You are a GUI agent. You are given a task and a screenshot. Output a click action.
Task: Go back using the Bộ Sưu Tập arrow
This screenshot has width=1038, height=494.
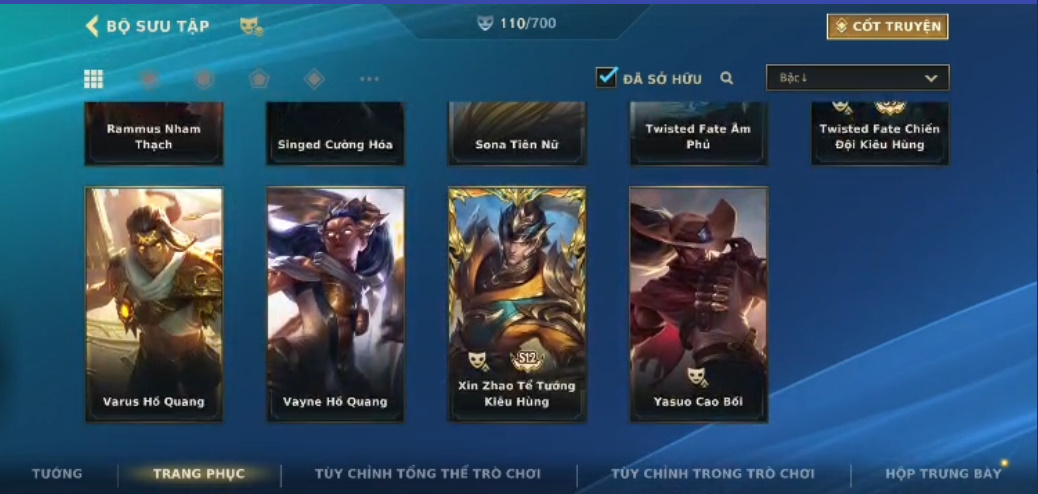coord(92,26)
